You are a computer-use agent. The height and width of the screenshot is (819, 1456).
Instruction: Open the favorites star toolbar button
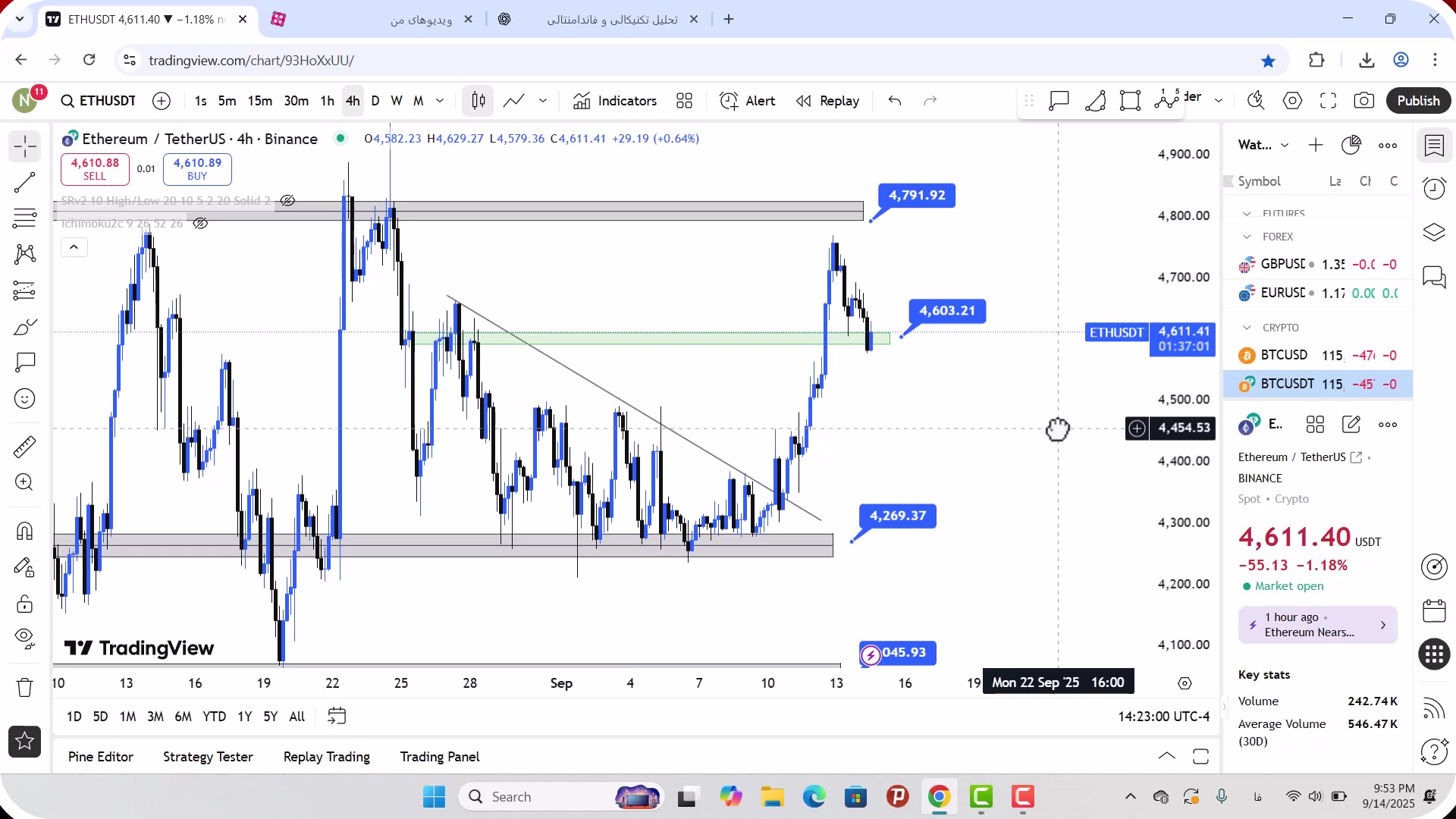point(24,742)
